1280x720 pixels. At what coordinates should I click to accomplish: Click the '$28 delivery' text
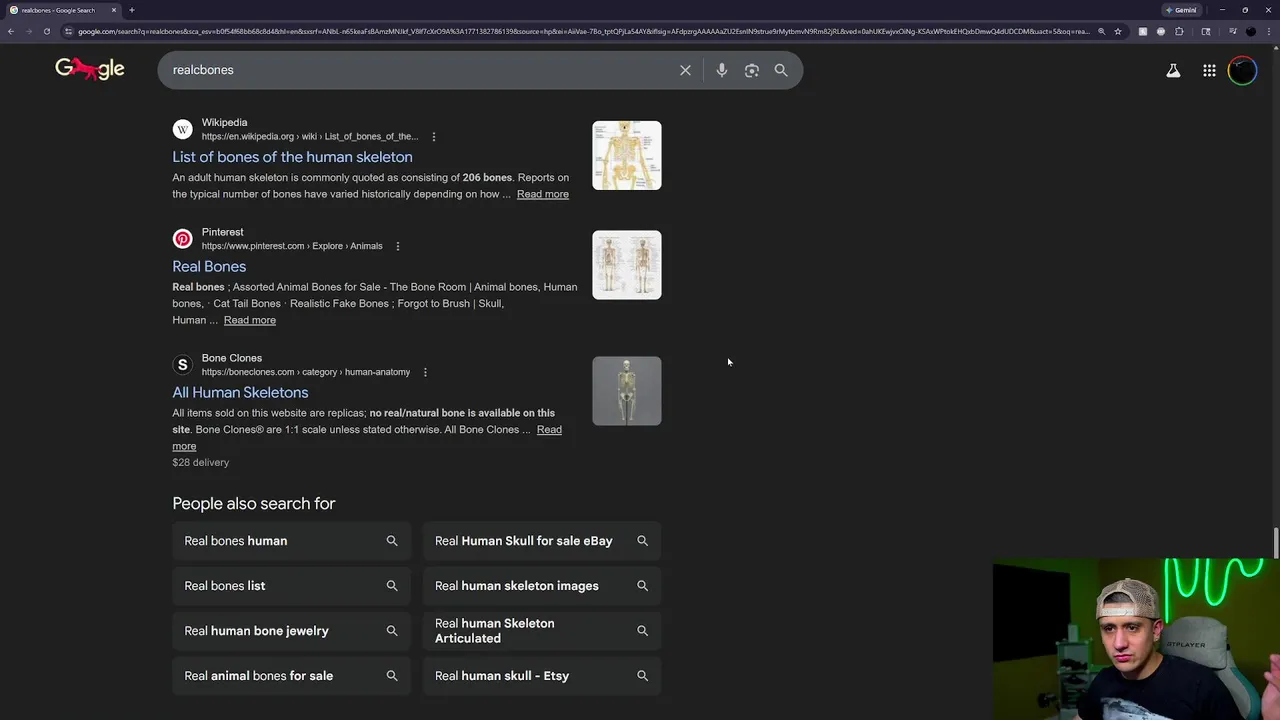tap(201, 463)
